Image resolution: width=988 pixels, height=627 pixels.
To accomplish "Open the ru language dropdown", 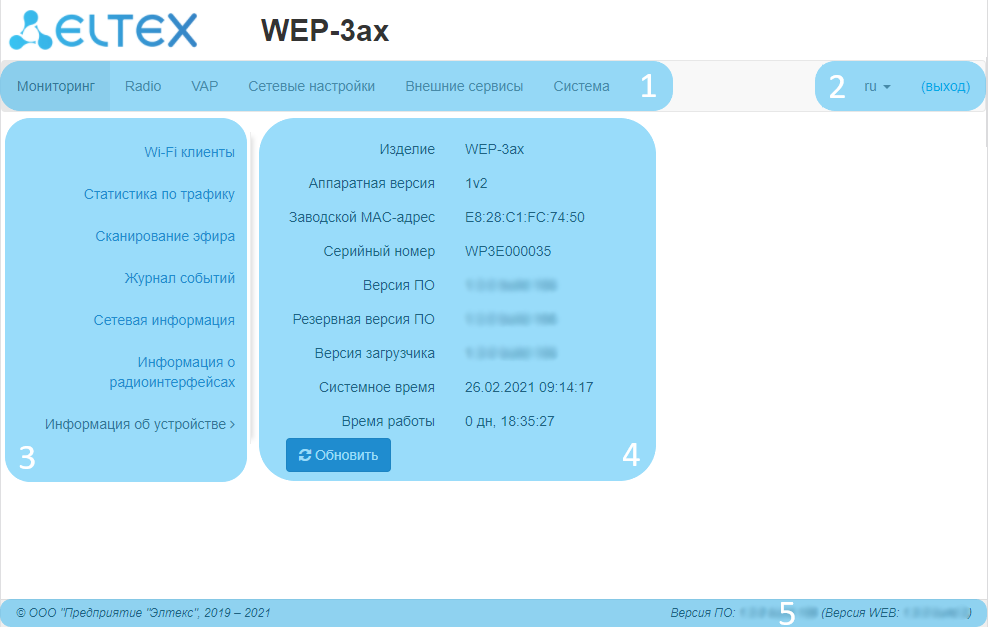I will point(877,86).
